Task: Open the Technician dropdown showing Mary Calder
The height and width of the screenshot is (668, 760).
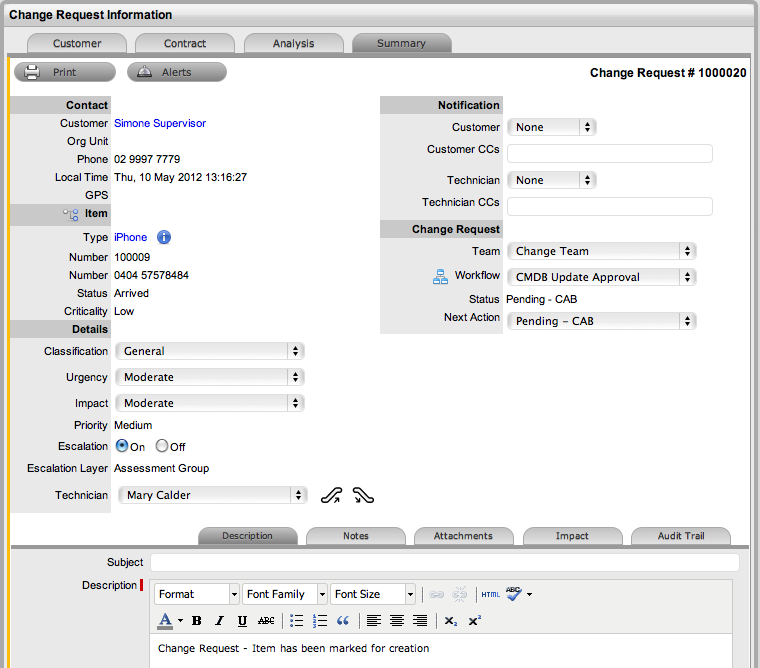Action: [x=212, y=495]
